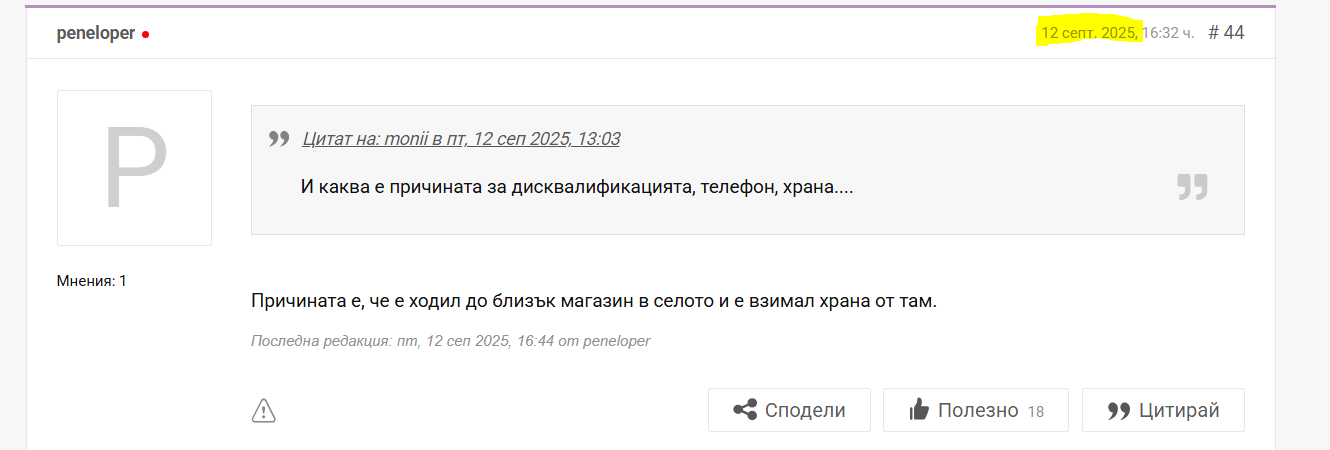The height and width of the screenshot is (450, 1330).
Task: Open the post number # 44 permalink
Action: coord(1226,33)
